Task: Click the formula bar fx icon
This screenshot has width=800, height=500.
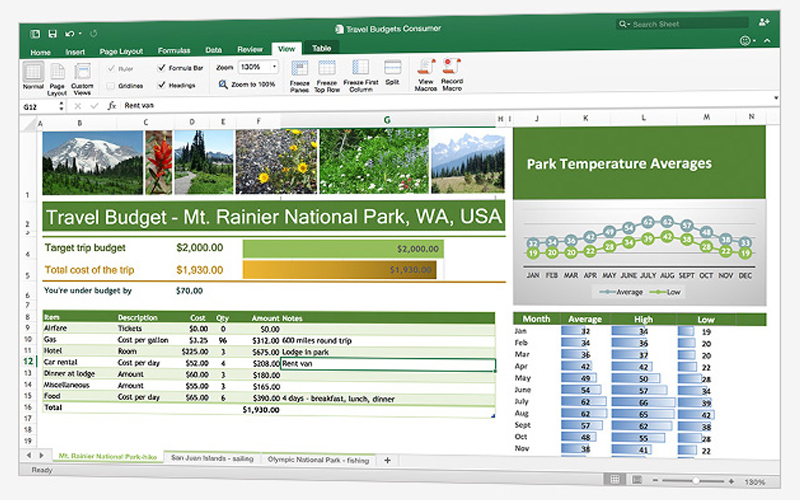Action: [x=111, y=106]
